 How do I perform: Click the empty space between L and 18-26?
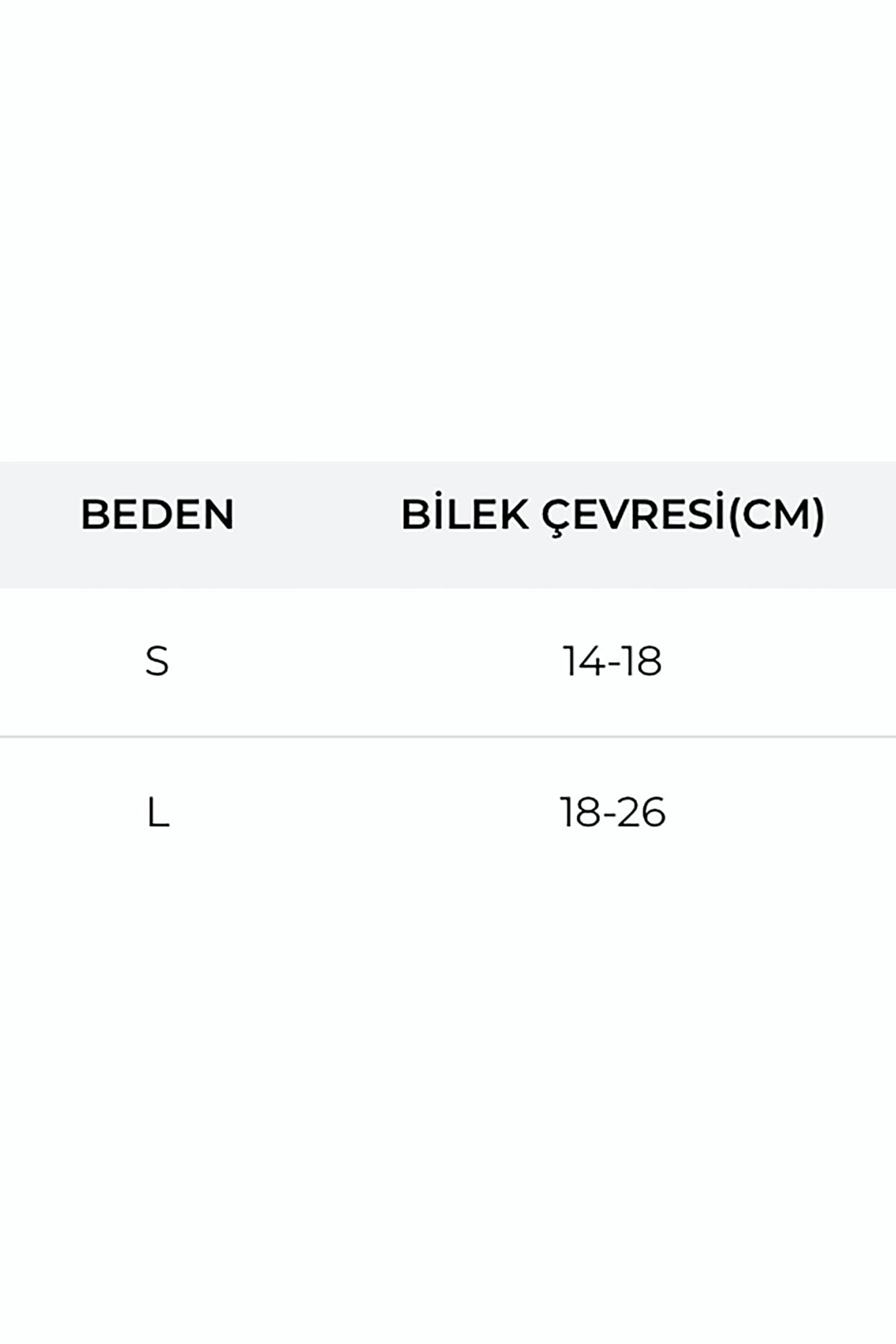[361, 813]
